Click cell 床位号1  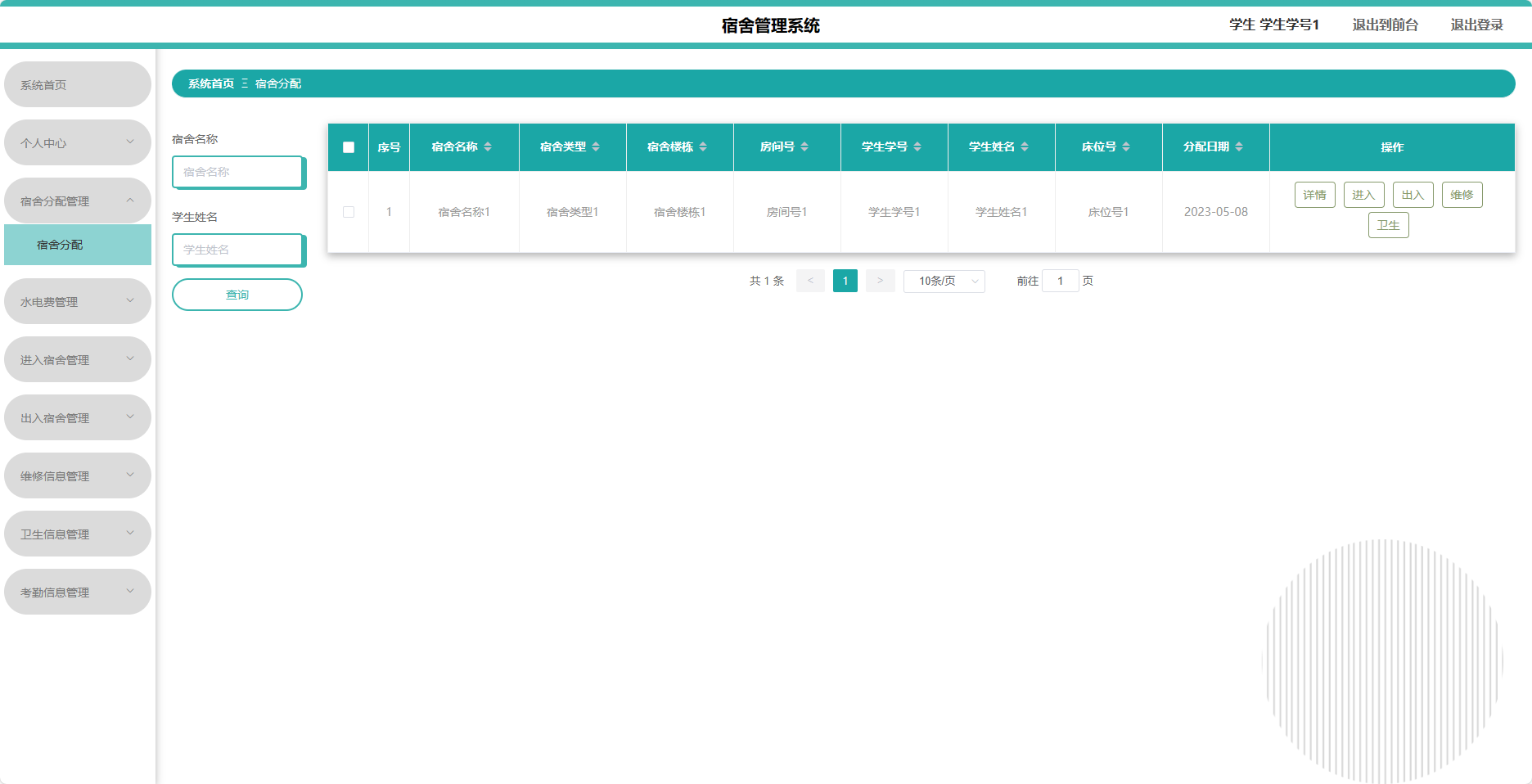[x=1109, y=212]
